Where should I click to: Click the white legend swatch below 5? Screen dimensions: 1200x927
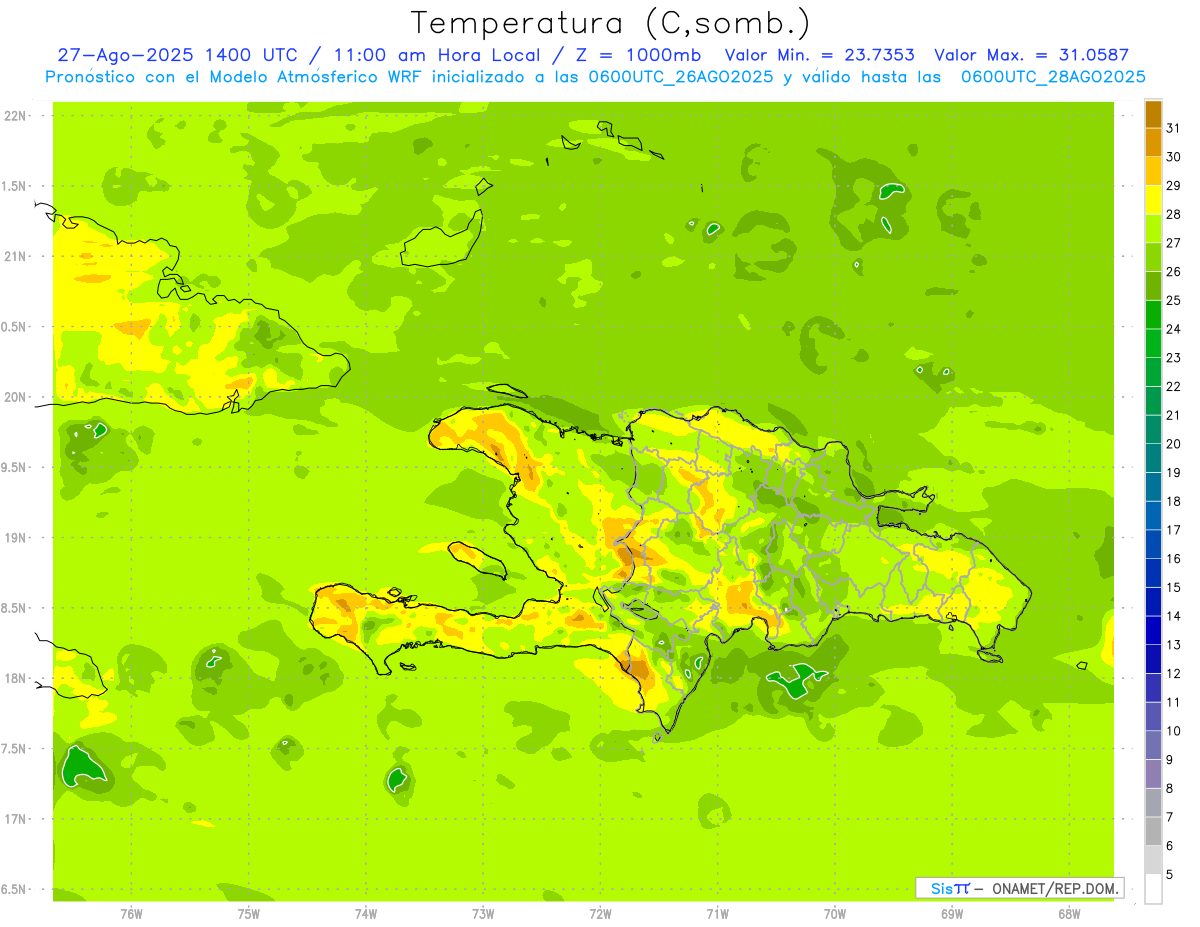point(1153,889)
